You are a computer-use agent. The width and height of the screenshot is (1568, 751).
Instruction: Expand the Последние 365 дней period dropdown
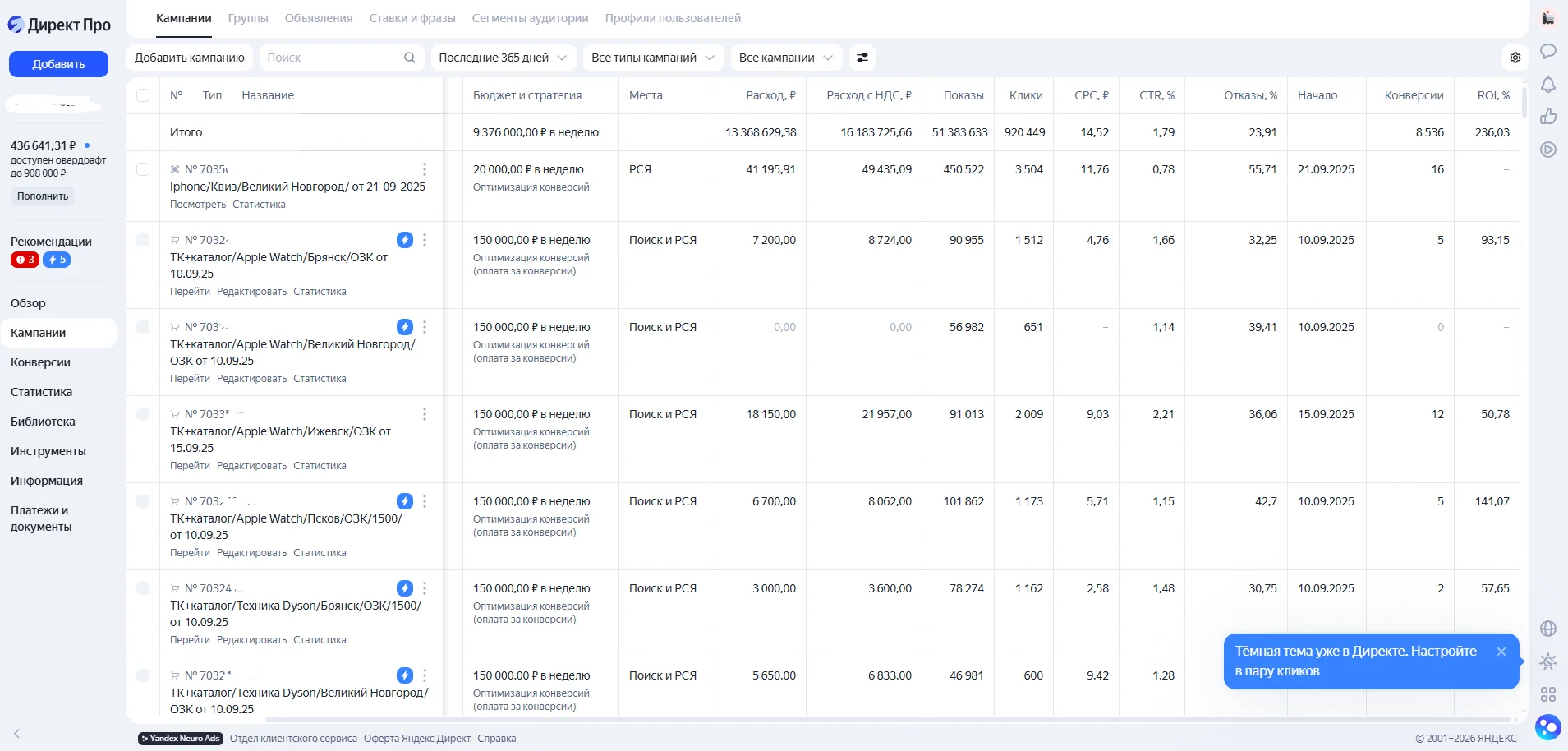[503, 58]
